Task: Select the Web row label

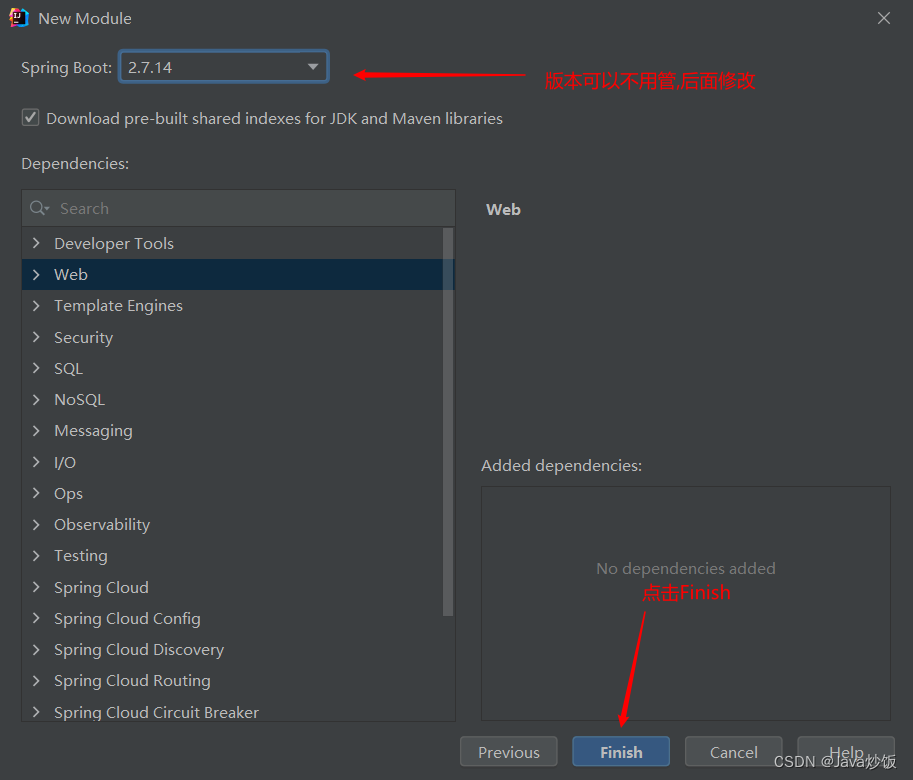Action: (70, 274)
